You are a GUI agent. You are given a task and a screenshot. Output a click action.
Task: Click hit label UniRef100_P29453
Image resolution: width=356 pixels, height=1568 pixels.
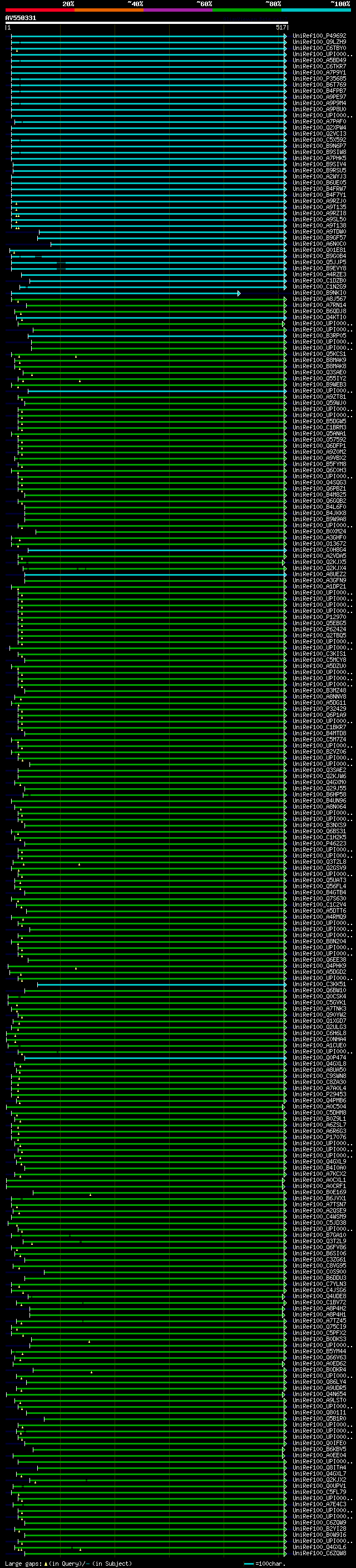[x=319, y=1095]
